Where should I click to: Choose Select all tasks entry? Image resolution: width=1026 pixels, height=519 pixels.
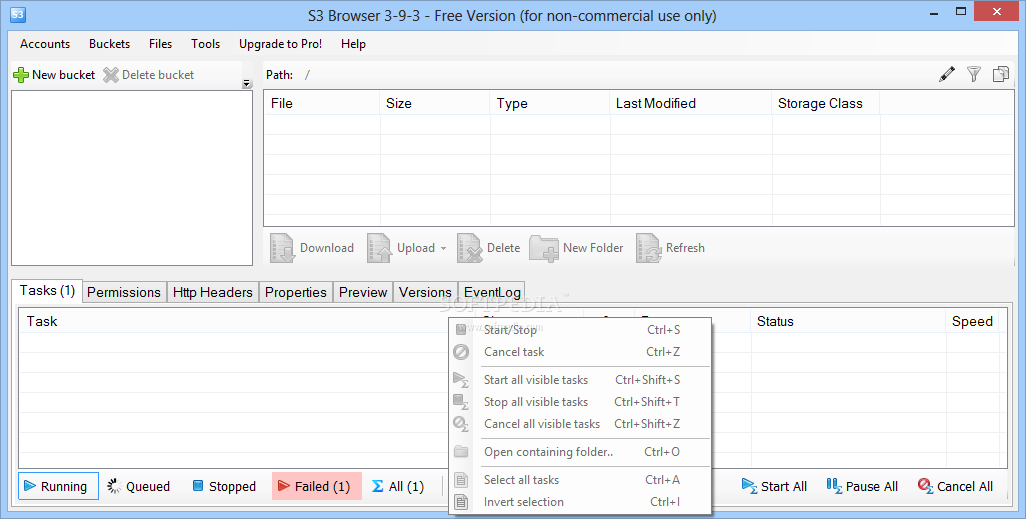[x=580, y=480]
